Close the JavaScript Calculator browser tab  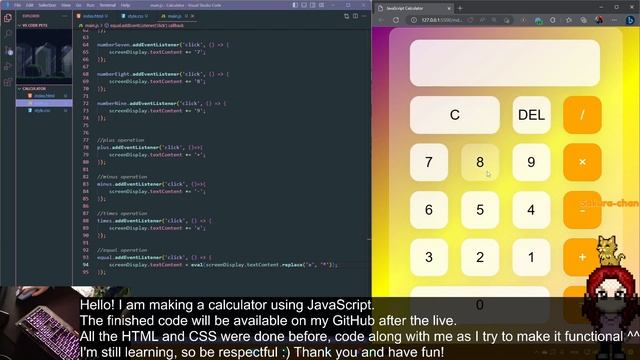coord(449,8)
